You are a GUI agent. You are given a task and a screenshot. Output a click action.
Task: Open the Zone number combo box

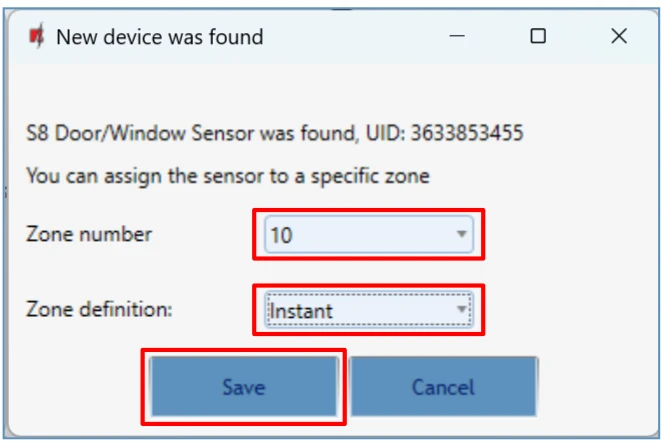[367, 235]
